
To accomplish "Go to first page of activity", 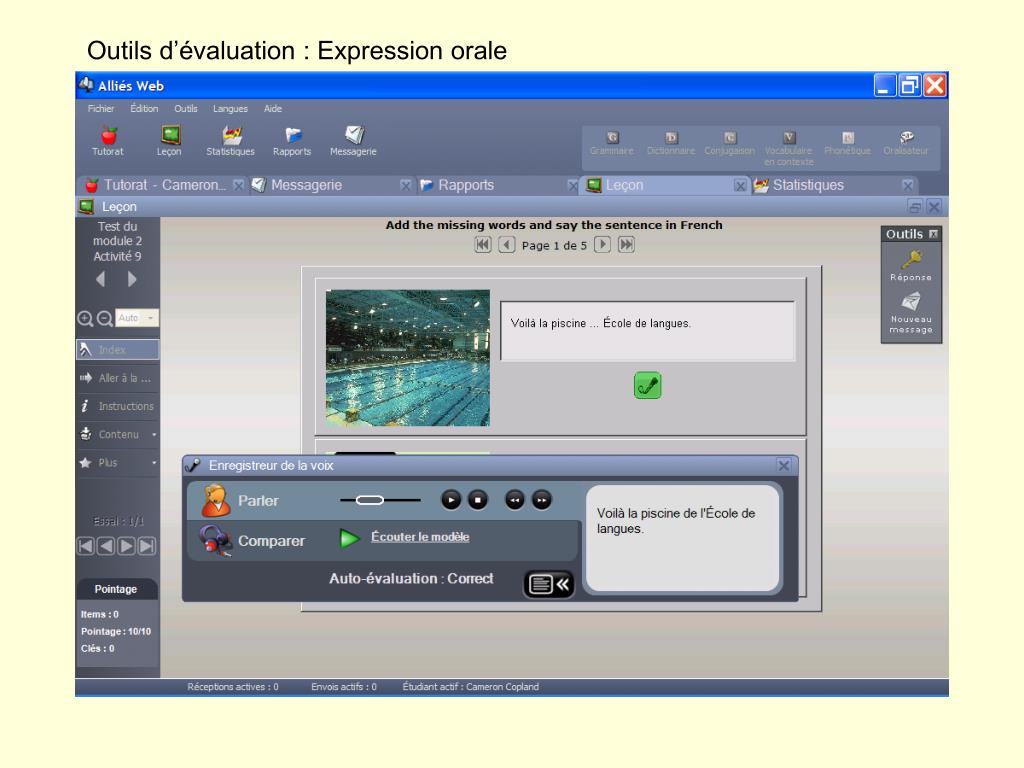I will coord(483,245).
